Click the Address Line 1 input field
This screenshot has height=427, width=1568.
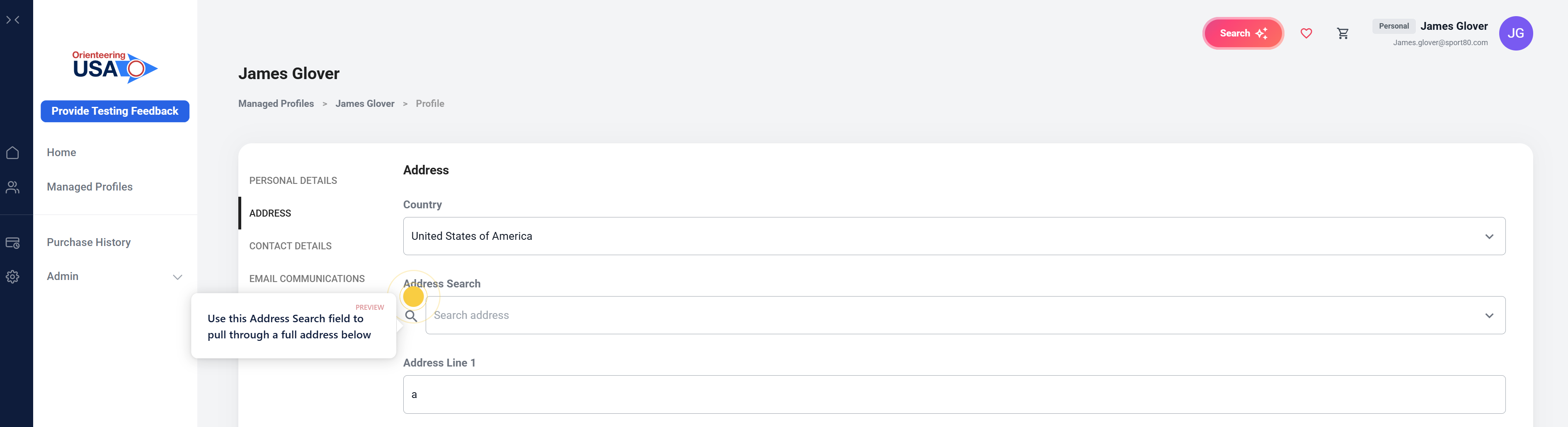pyautogui.click(x=953, y=394)
